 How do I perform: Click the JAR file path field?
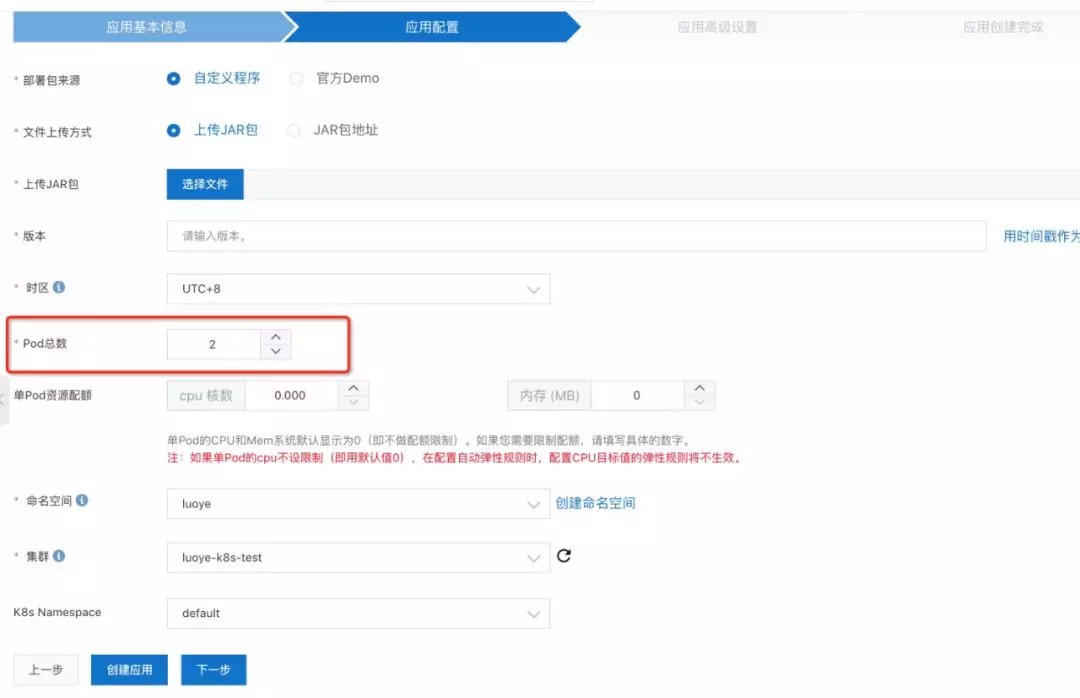pos(661,184)
